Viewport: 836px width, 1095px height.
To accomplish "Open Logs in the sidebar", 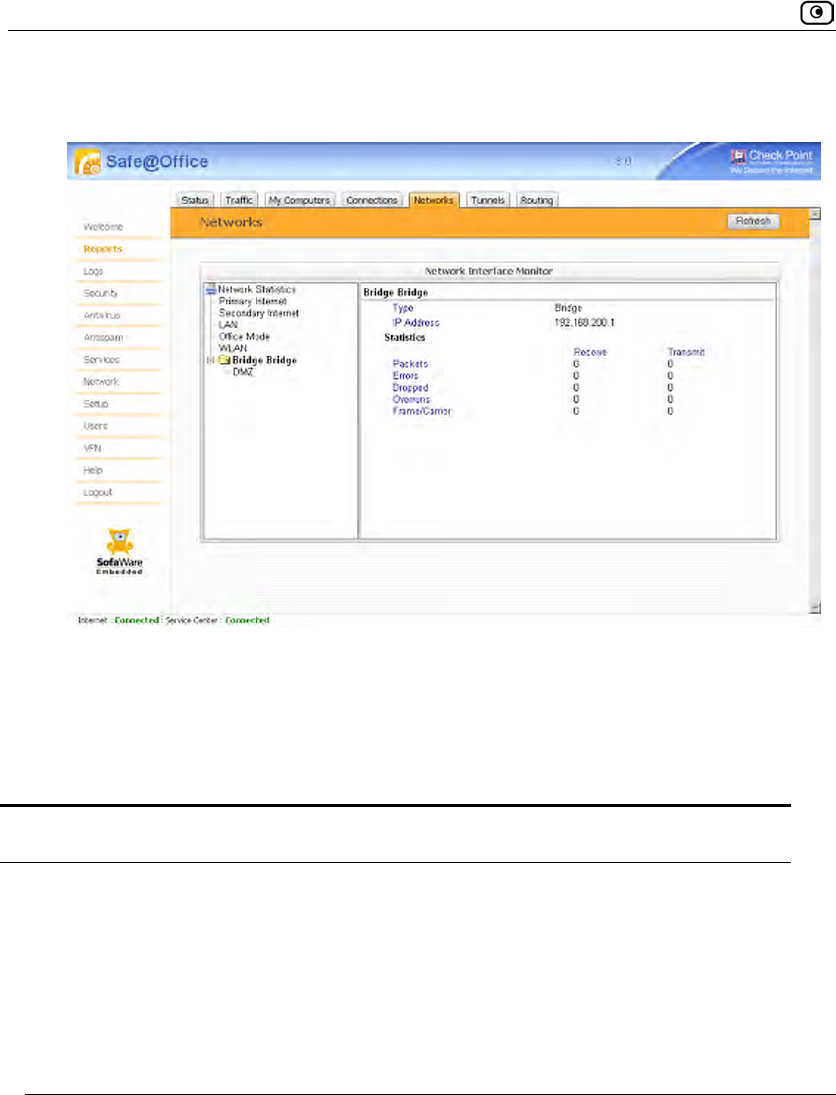I will 93,271.
